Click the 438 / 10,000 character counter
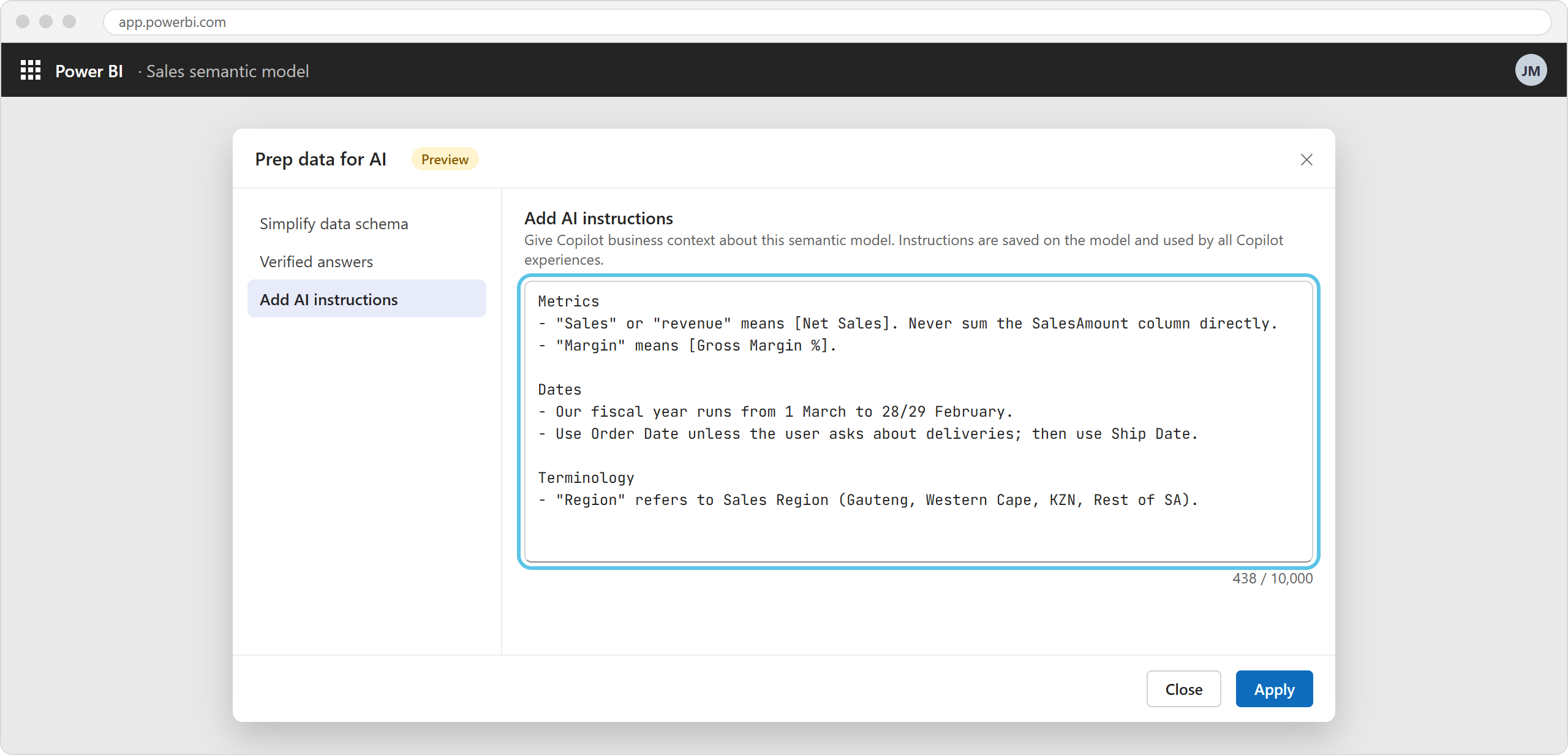1568x755 pixels. coord(1272,578)
